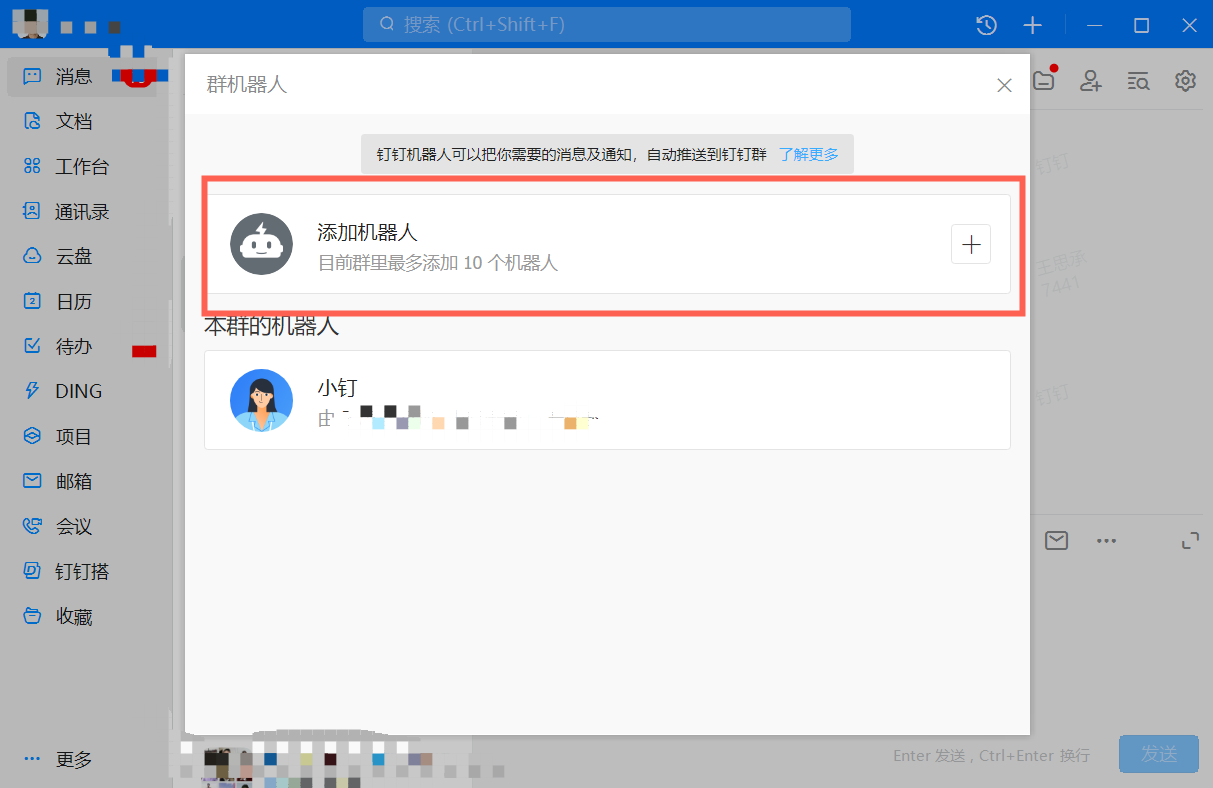This screenshot has width=1213, height=788.
Task: Click the 本群的机器人 heading
Action: 272,326
